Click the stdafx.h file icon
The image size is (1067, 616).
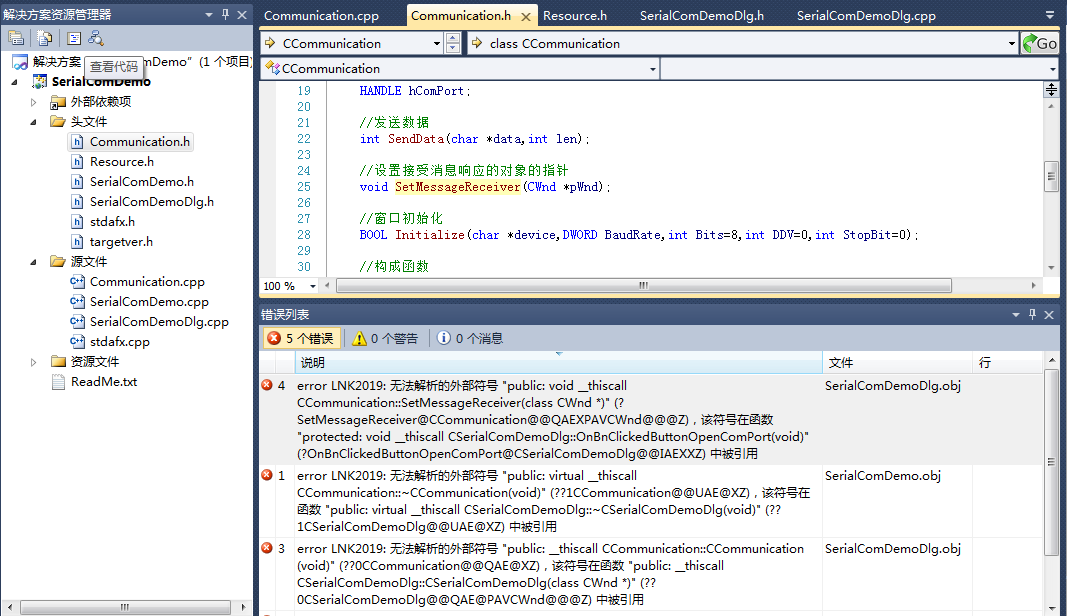(78, 222)
